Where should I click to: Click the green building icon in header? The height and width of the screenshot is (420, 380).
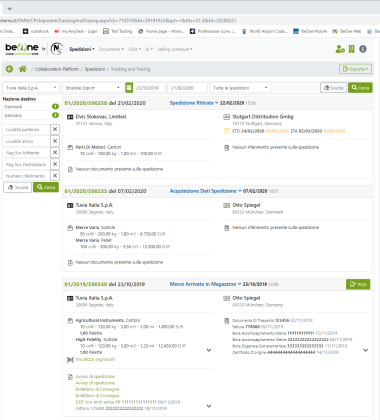pos(352,49)
